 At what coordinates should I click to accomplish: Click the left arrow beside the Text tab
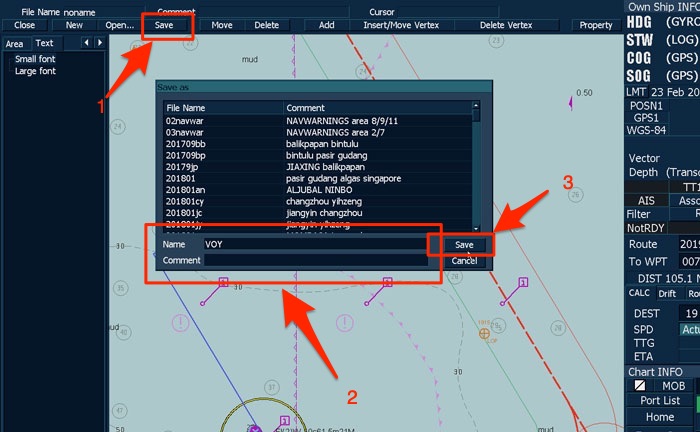click(x=86, y=43)
